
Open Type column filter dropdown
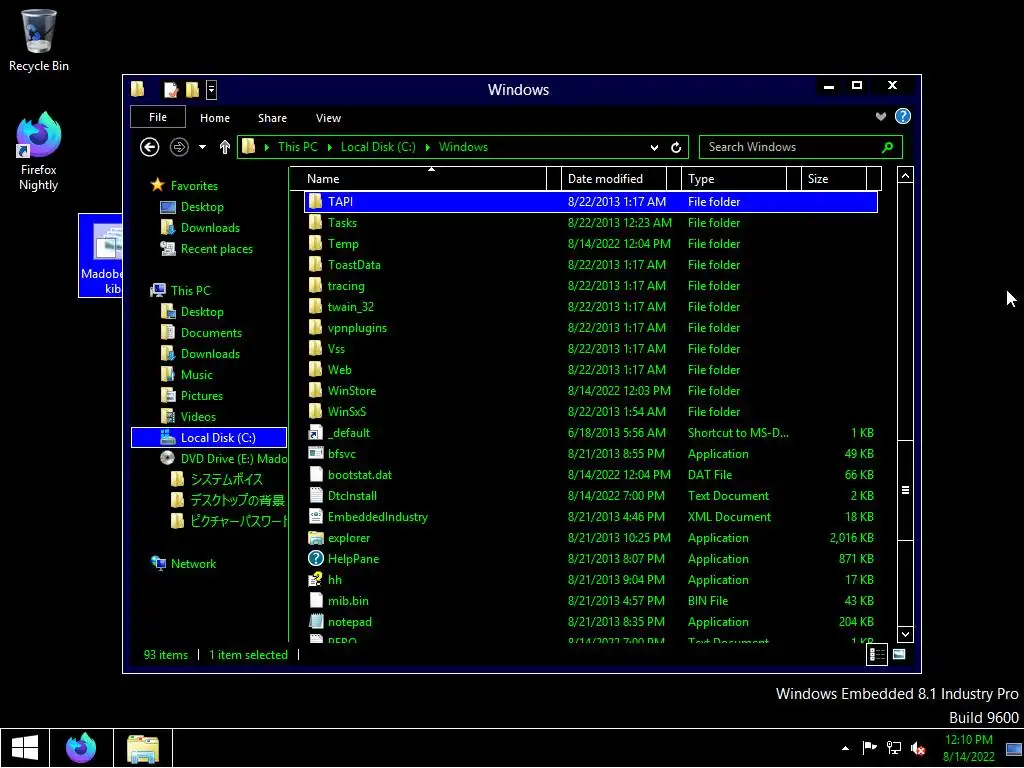point(794,178)
